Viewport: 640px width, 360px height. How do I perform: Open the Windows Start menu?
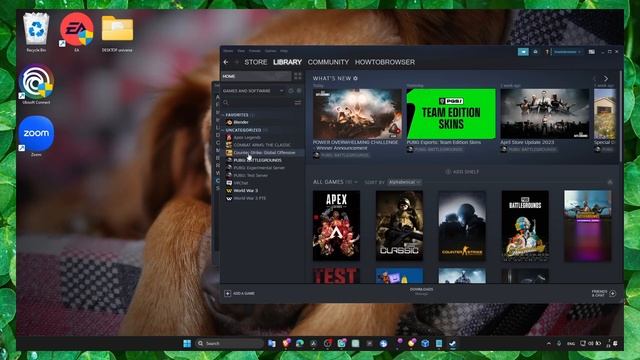pyautogui.click(x=187, y=343)
